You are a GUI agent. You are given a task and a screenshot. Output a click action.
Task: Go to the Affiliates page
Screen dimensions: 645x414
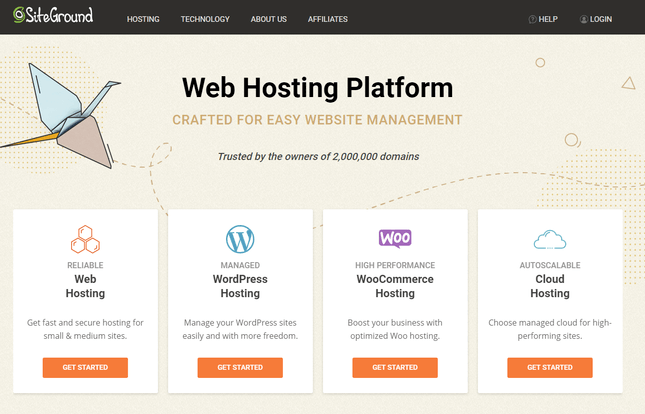point(328,19)
